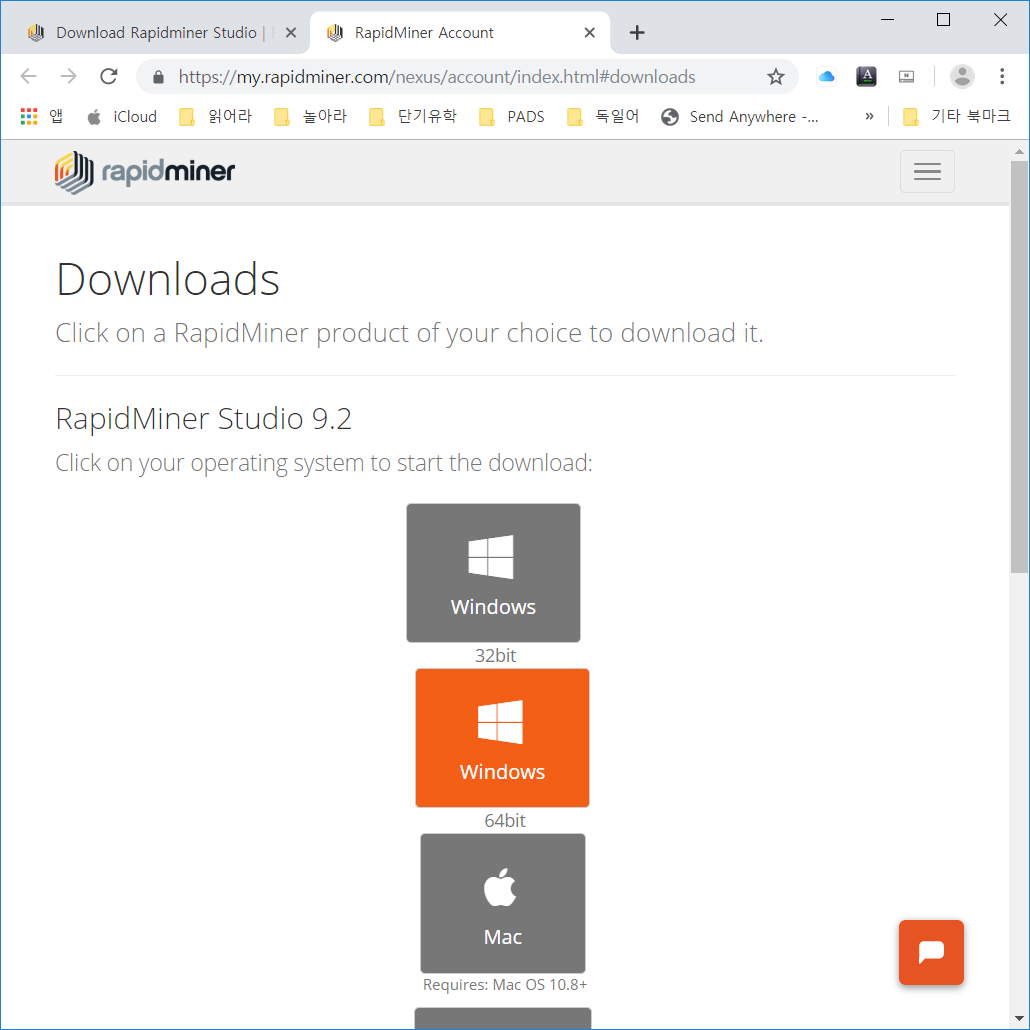Click the page vertical scrollbar thumb

pyautogui.click(x=1019, y=367)
